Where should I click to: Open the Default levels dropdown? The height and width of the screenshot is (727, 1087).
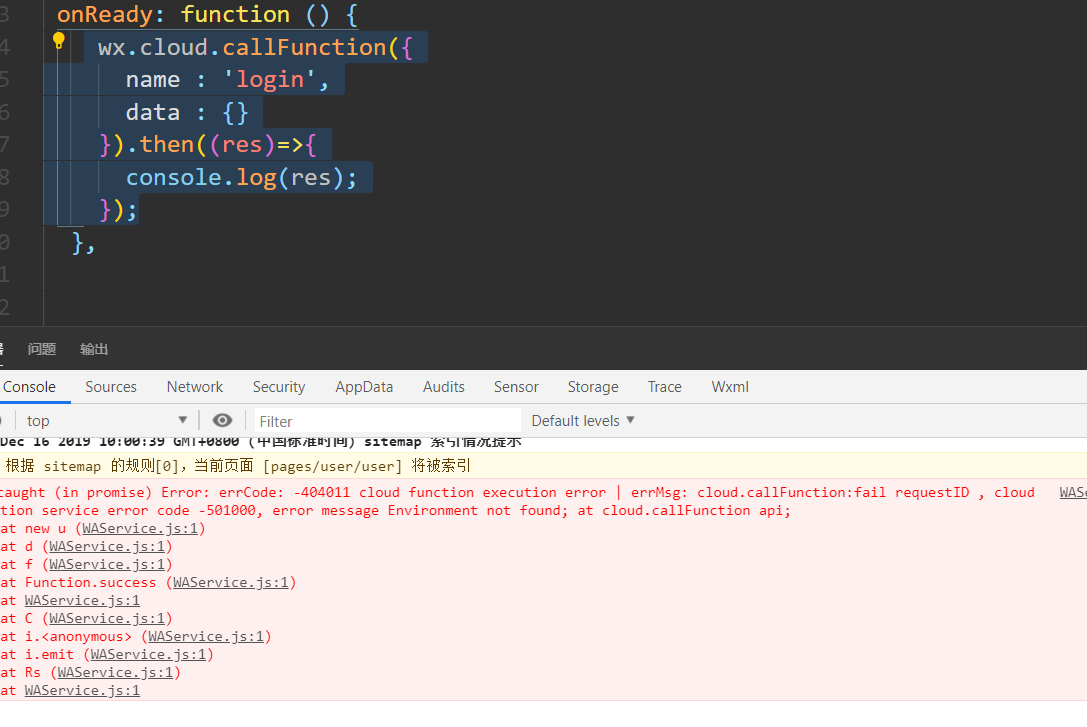[583, 421]
